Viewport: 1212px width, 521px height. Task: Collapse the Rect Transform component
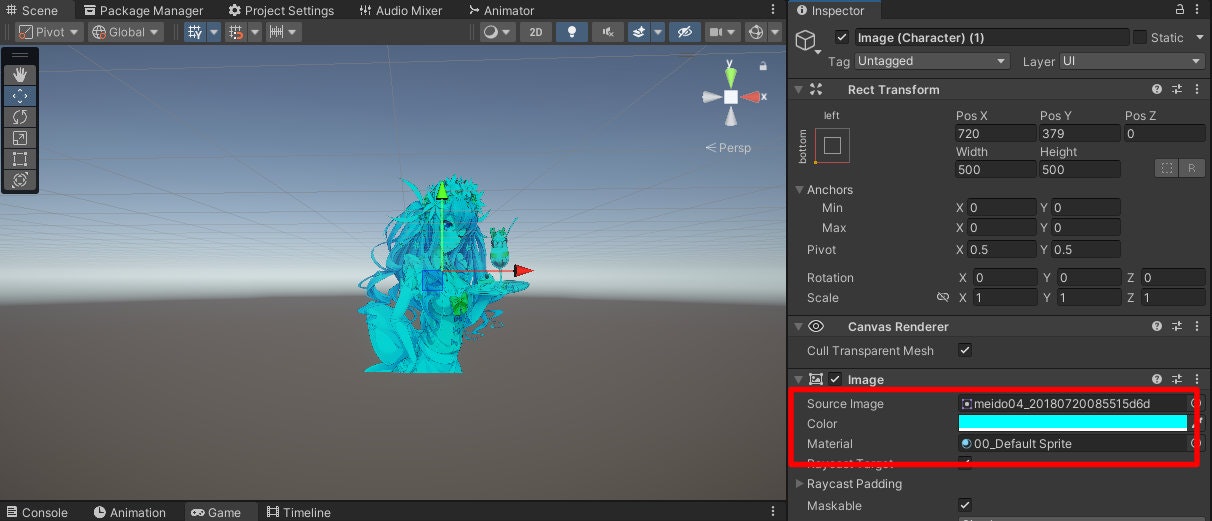(x=798, y=89)
